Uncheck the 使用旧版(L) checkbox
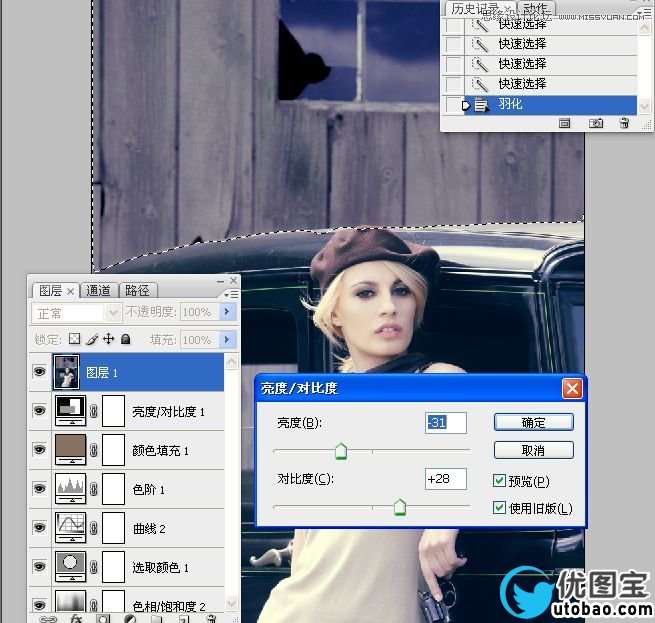The width and height of the screenshot is (655, 623). pyautogui.click(x=499, y=507)
